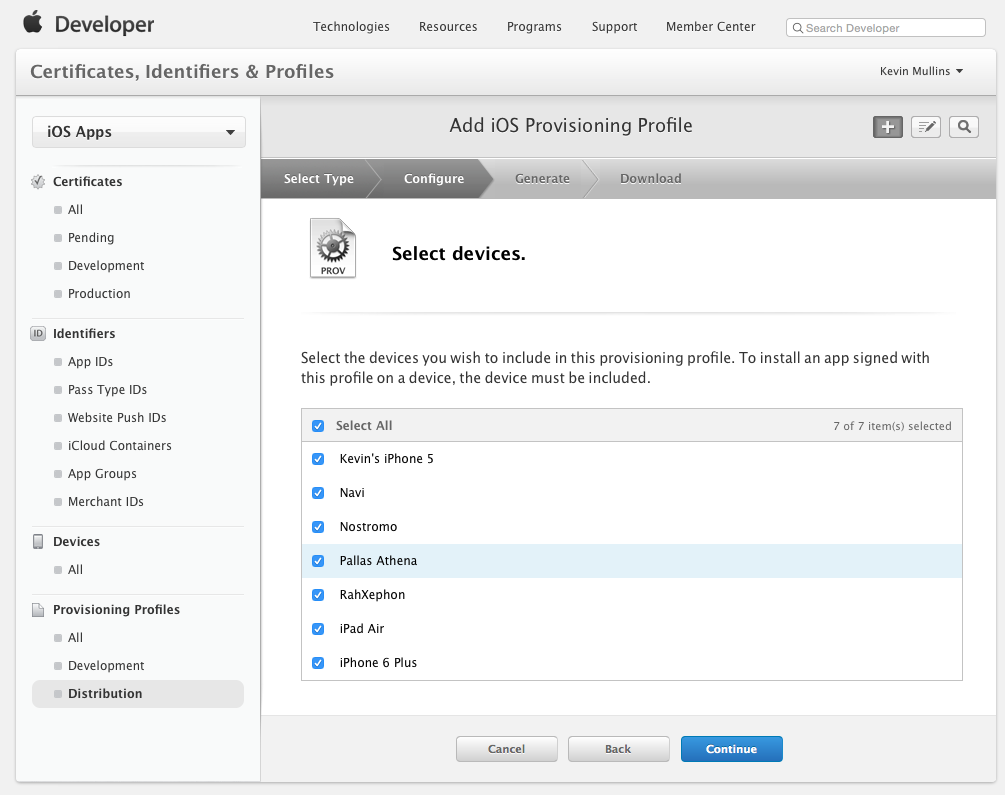Click the Certificates section seal icon
The width and height of the screenshot is (1005, 795).
tap(38, 182)
